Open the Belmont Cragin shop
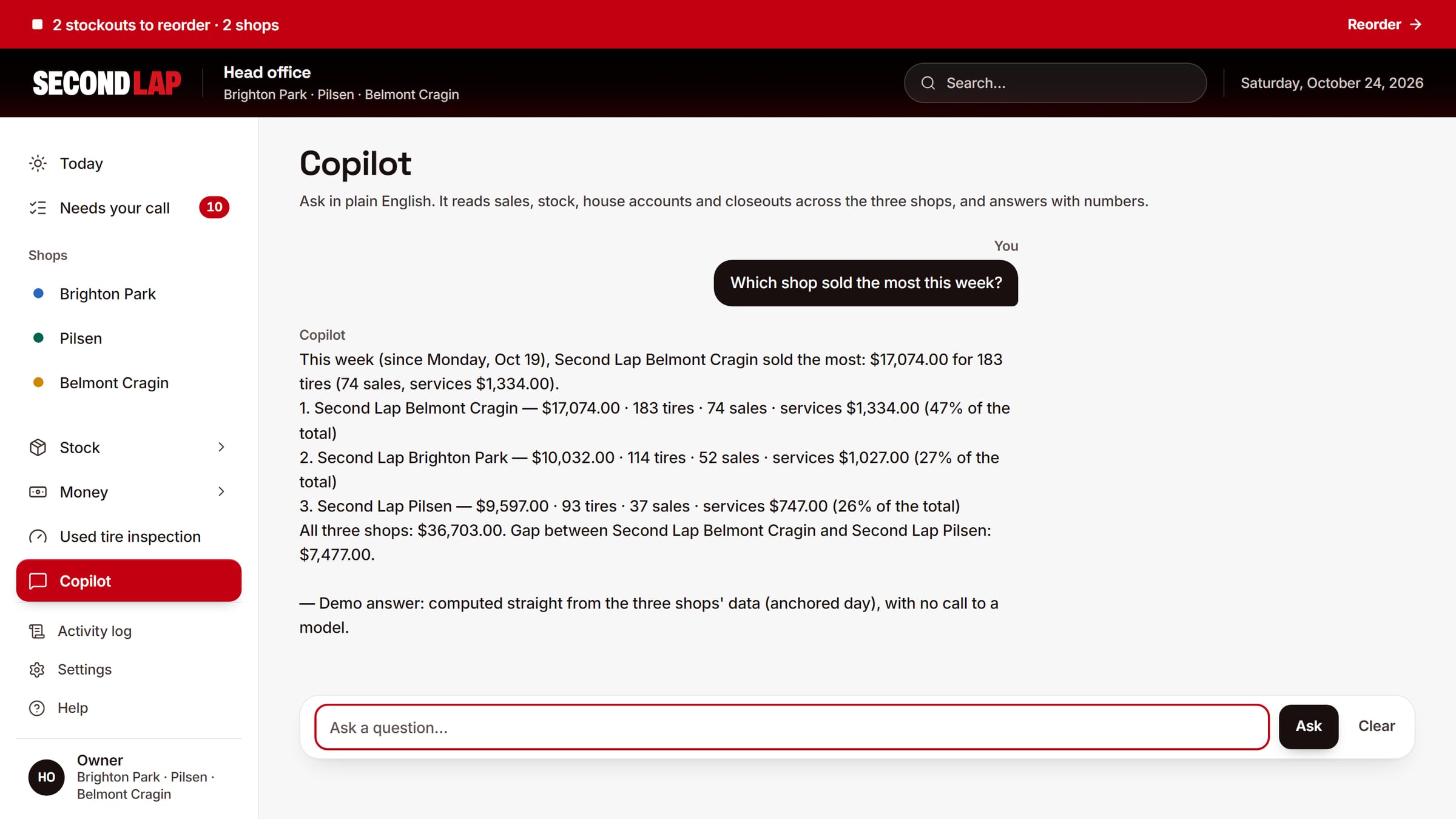This screenshot has width=1456, height=819. [129, 383]
